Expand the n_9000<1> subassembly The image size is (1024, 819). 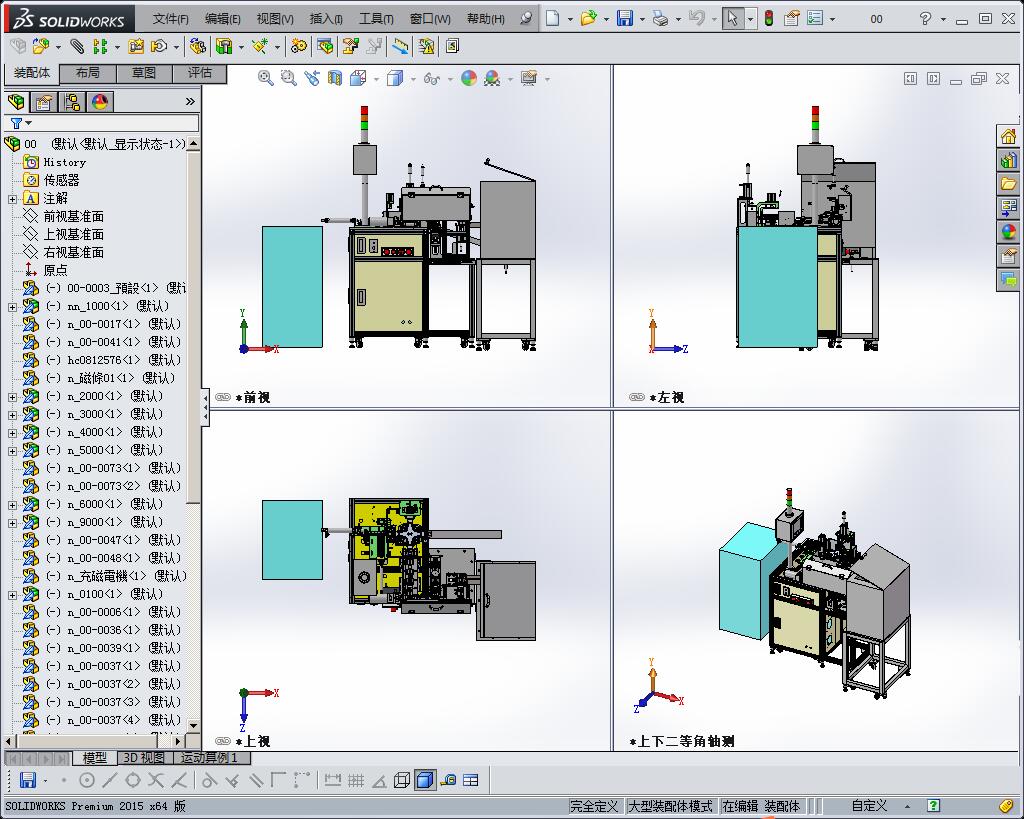(x=12, y=522)
